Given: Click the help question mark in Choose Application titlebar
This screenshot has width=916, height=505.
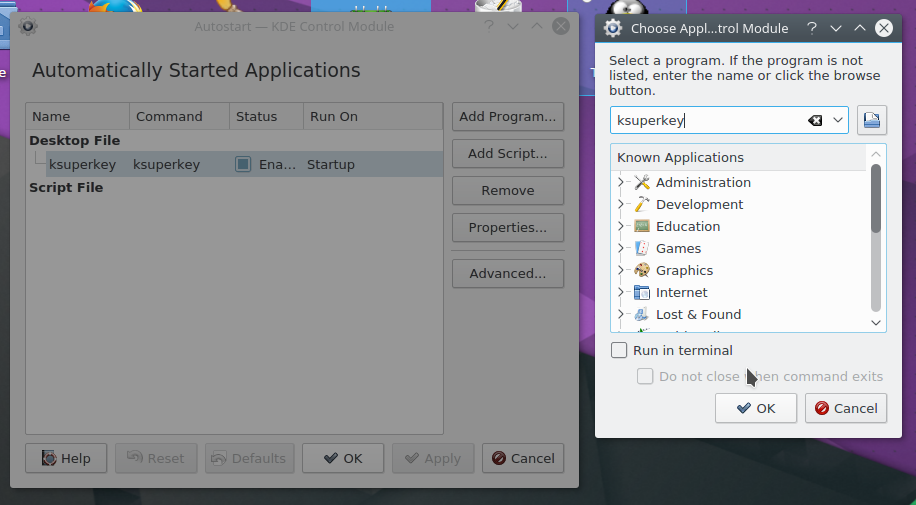Looking at the screenshot, I should (811, 28).
